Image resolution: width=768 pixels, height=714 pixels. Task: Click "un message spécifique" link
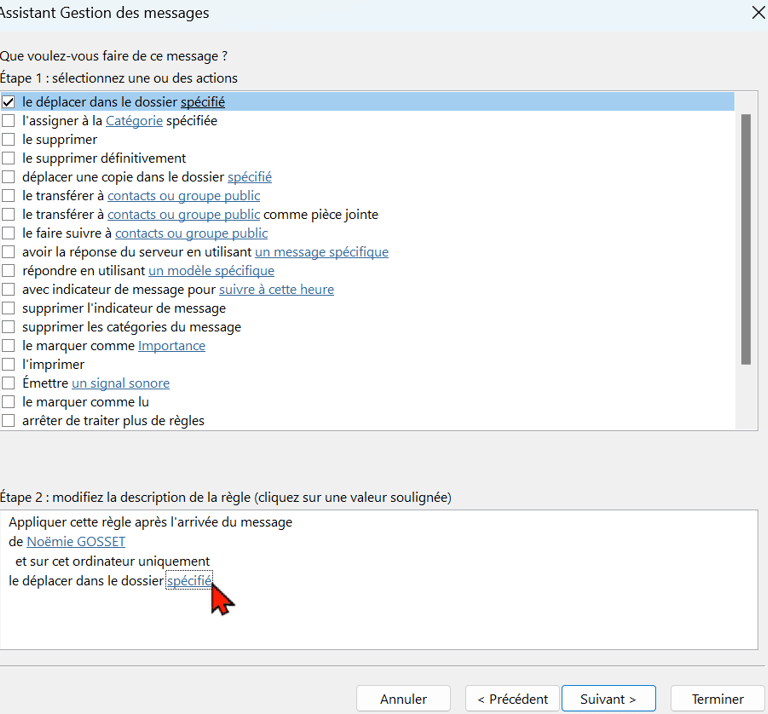[x=322, y=252]
